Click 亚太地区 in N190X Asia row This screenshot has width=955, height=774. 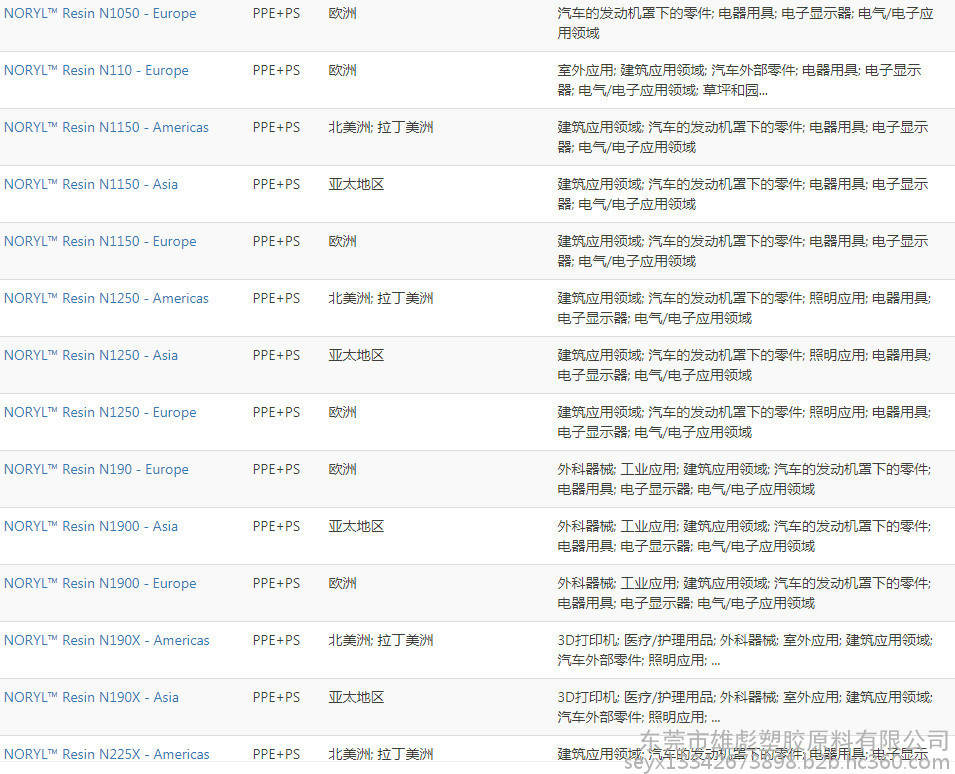356,698
